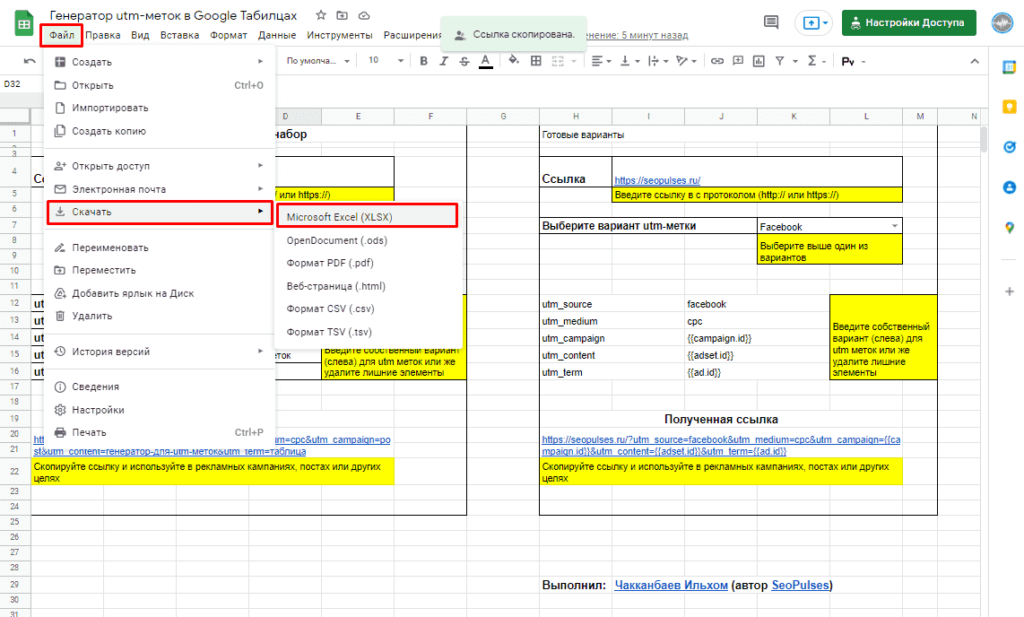Download as Формат PDF (.pdf)
Screen dimensions: 1024x617
366,263
